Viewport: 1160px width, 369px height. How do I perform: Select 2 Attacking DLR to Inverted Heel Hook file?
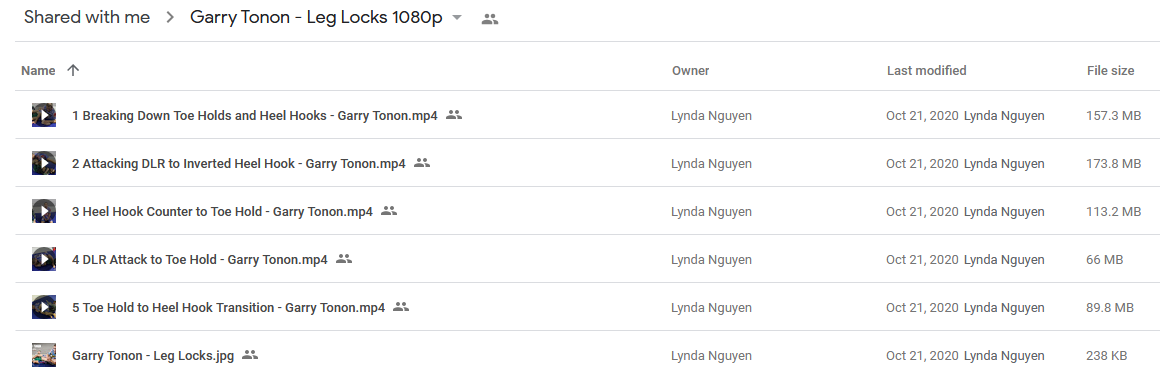[580, 163]
